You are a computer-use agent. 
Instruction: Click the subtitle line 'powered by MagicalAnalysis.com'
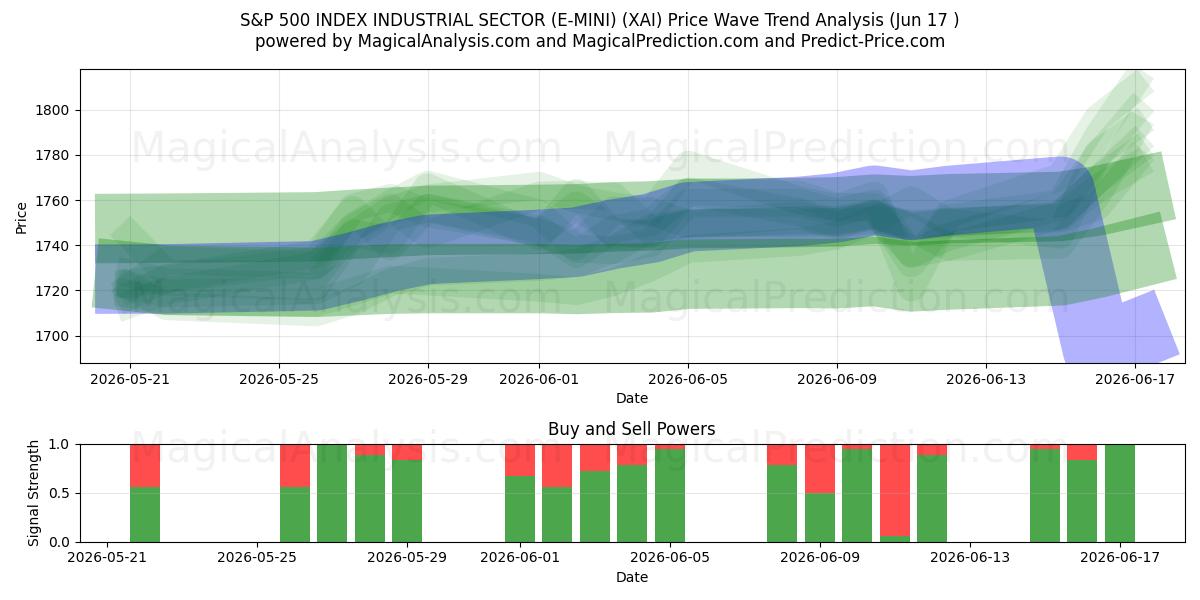coord(600,41)
